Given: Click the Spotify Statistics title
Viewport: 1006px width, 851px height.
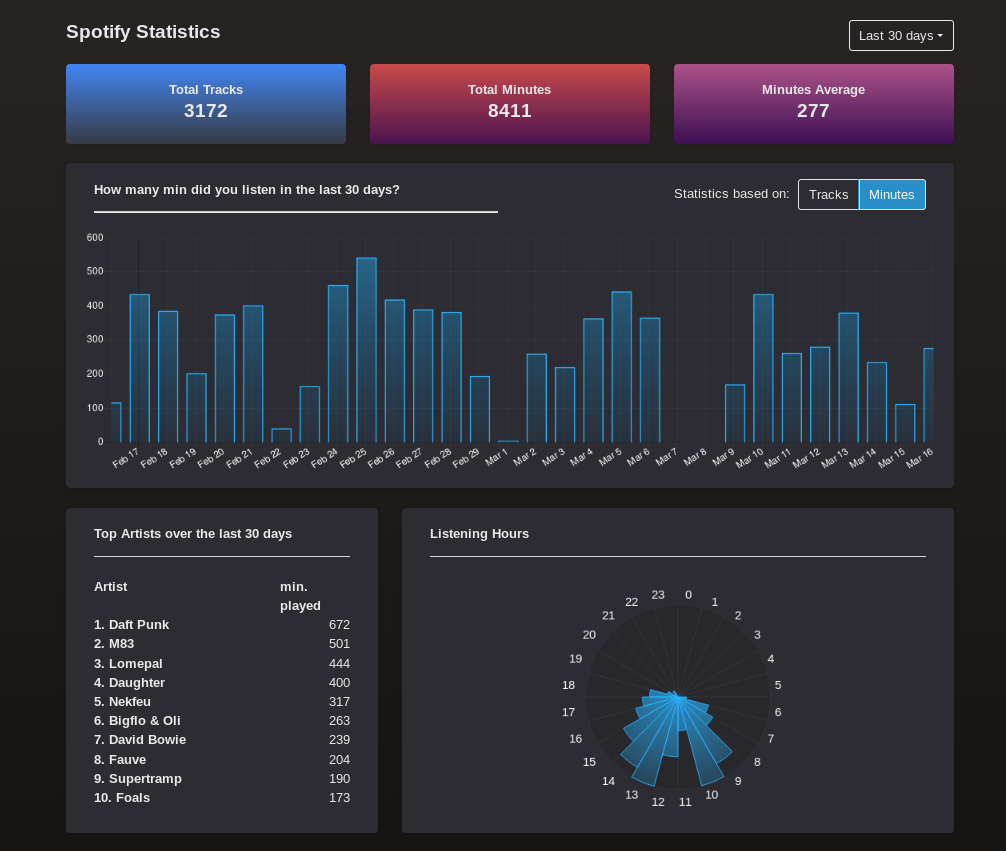Looking at the screenshot, I should pos(142,32).
